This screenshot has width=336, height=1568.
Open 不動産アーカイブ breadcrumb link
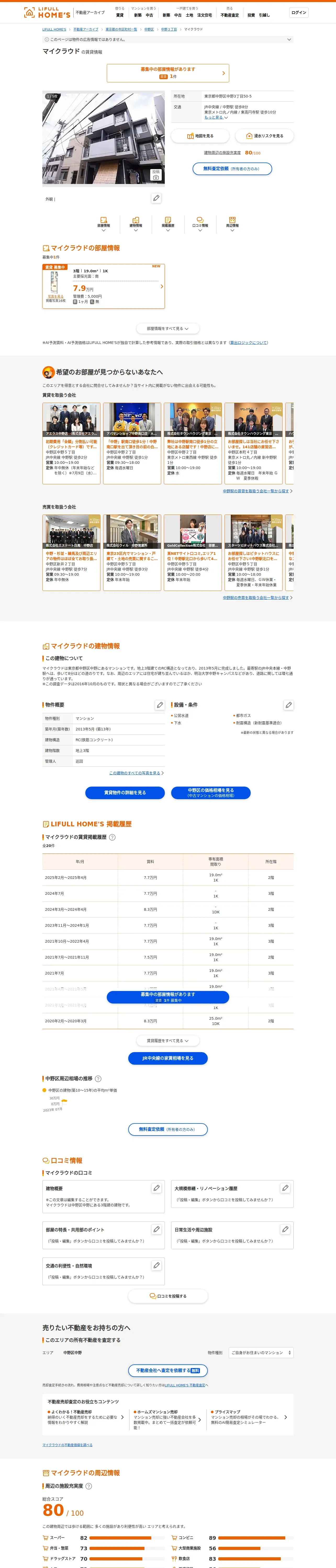click(x=86, y=29)
